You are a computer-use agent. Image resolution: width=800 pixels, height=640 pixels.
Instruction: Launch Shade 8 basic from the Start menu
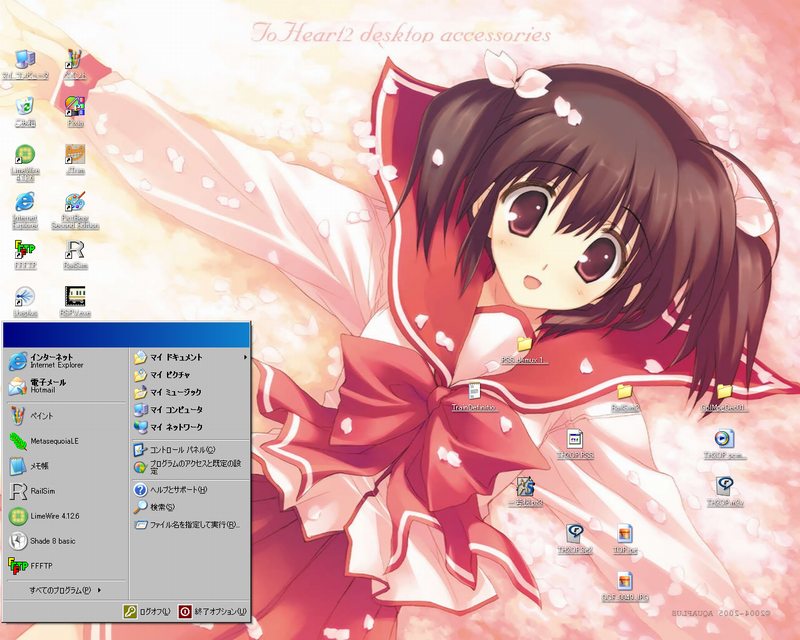(x=66, y=541)
